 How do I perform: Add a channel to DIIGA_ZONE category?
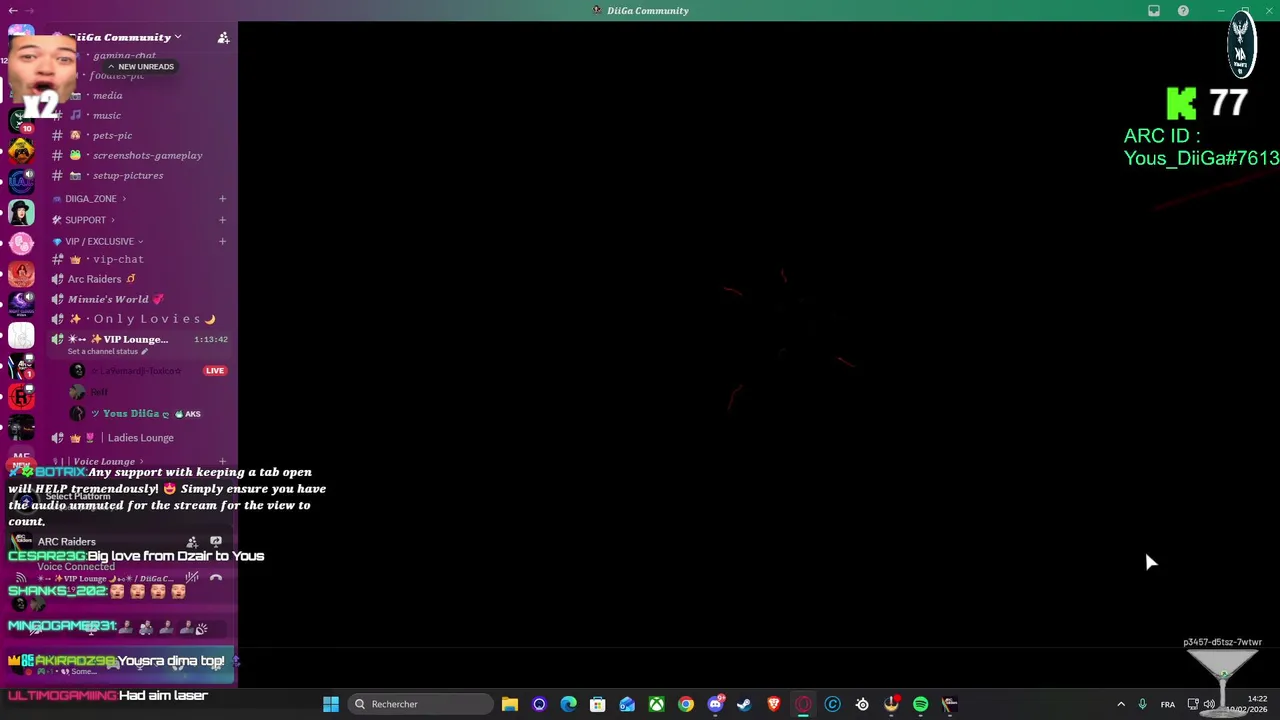click(222, 198)
